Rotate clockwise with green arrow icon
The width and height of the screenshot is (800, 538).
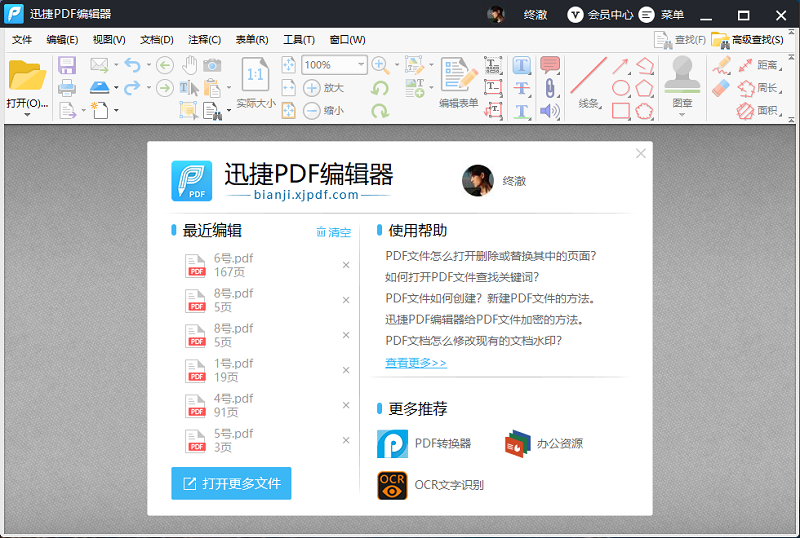pos(380,110)
